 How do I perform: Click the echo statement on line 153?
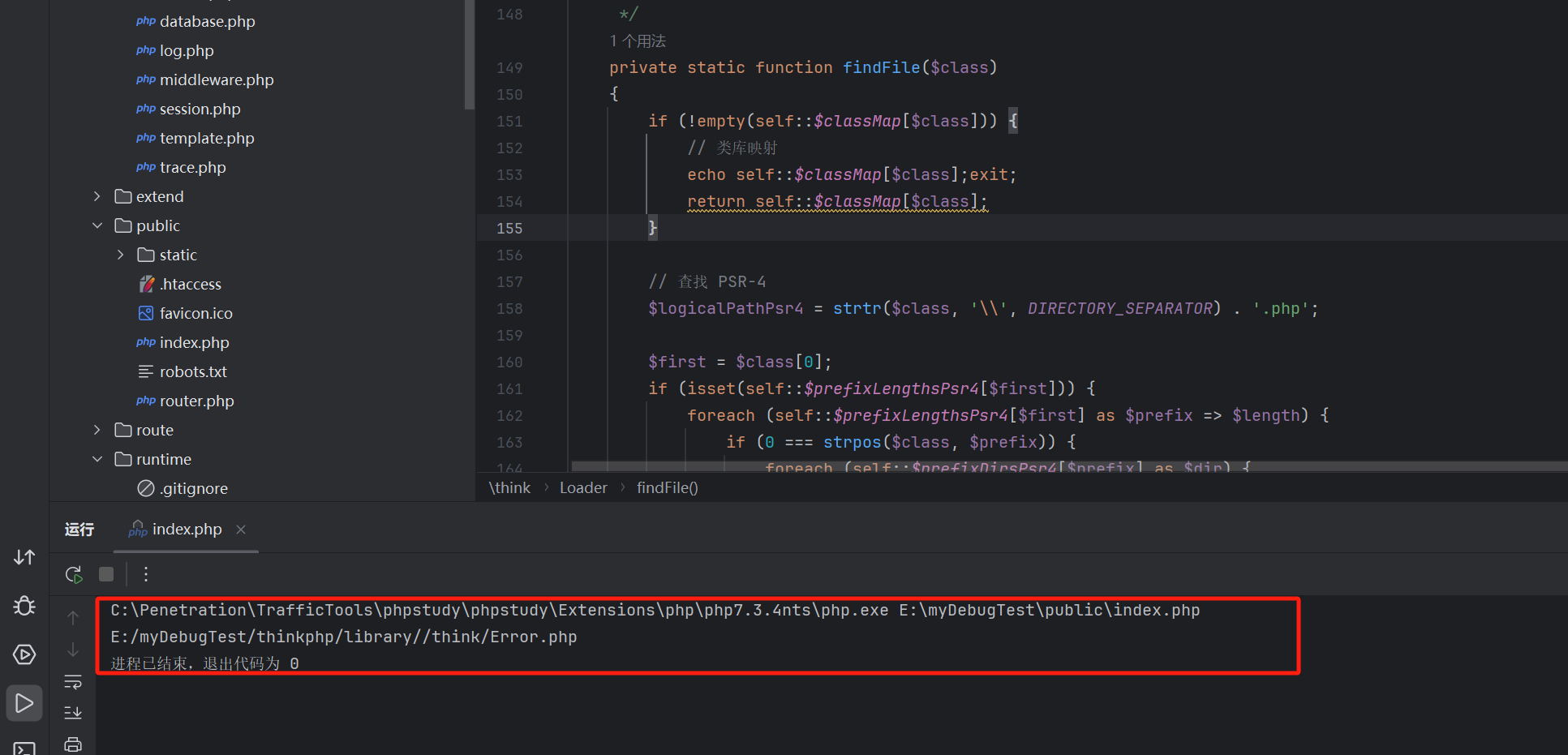click(x=852, y=174)
